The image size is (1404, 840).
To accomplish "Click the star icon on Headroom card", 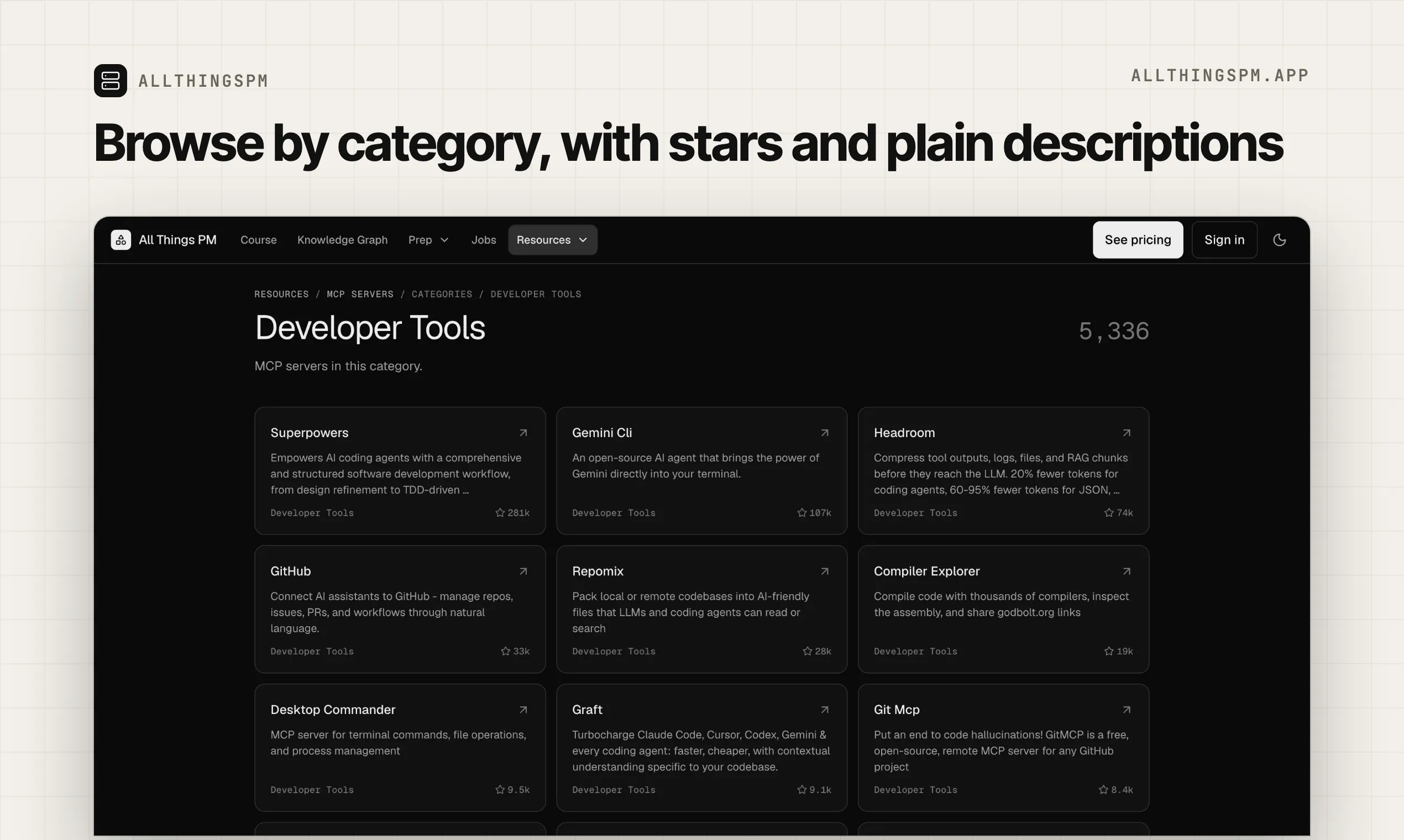I will pyautogui.click(x=1109, y=513).
